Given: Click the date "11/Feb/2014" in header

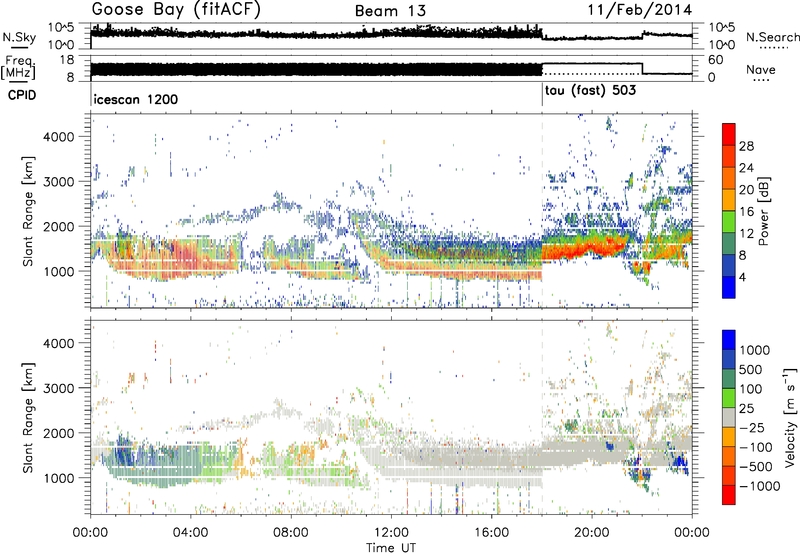Looking at the screenshot, I should pyautogui.click(x=640, y=10).
